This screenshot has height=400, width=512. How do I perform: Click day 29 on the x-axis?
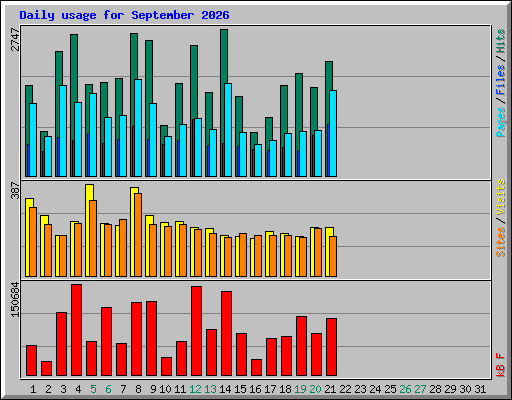450,389
